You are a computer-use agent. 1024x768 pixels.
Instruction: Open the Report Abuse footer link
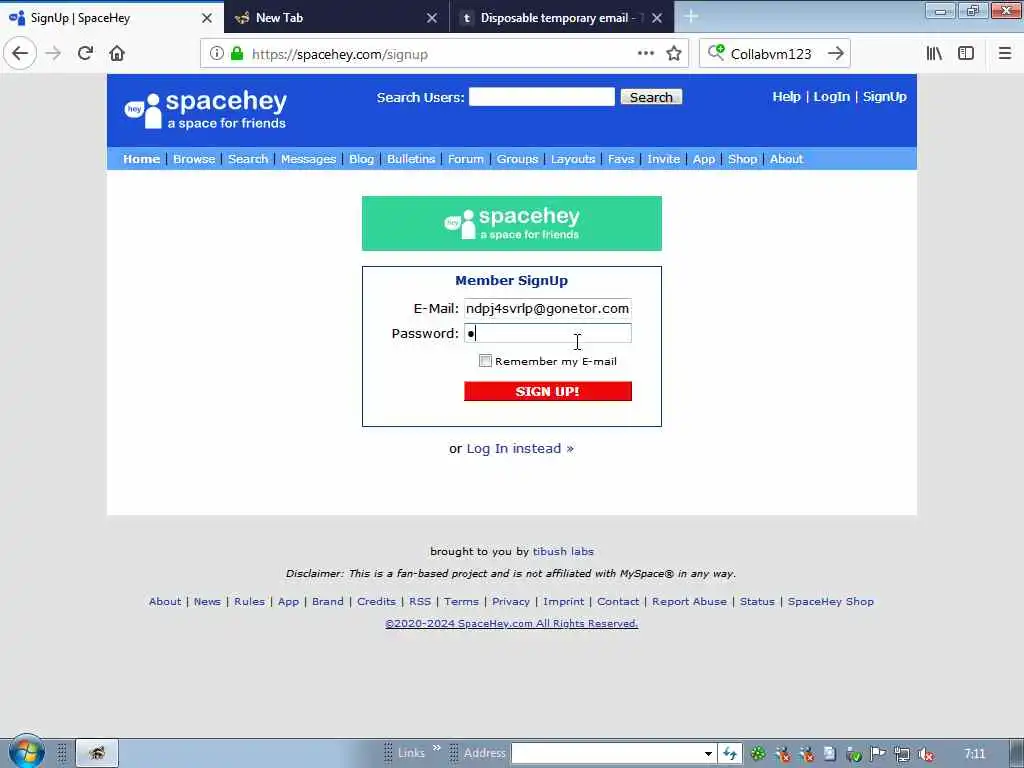pyautogui.click(x=689, y=601)
